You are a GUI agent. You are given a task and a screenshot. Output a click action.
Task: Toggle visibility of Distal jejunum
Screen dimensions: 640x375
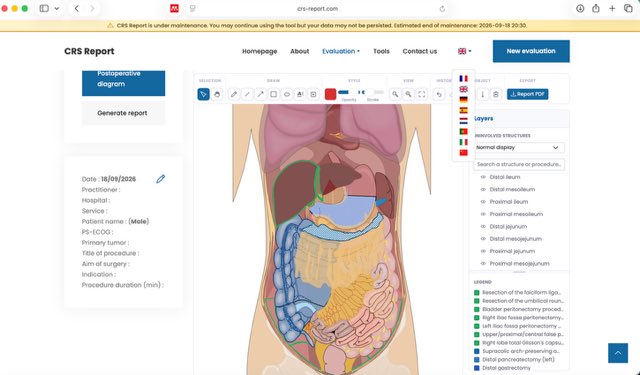(483, 226)
